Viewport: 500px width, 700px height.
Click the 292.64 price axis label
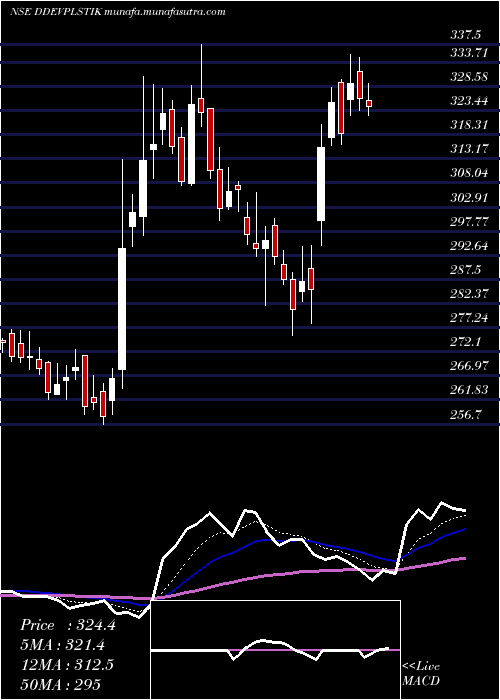469,246
